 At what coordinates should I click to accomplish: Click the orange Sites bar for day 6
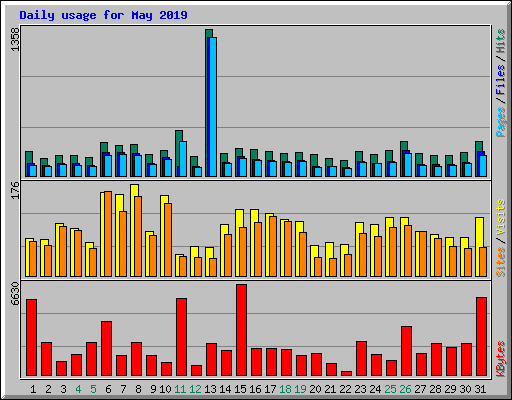(x=108, y=234)
